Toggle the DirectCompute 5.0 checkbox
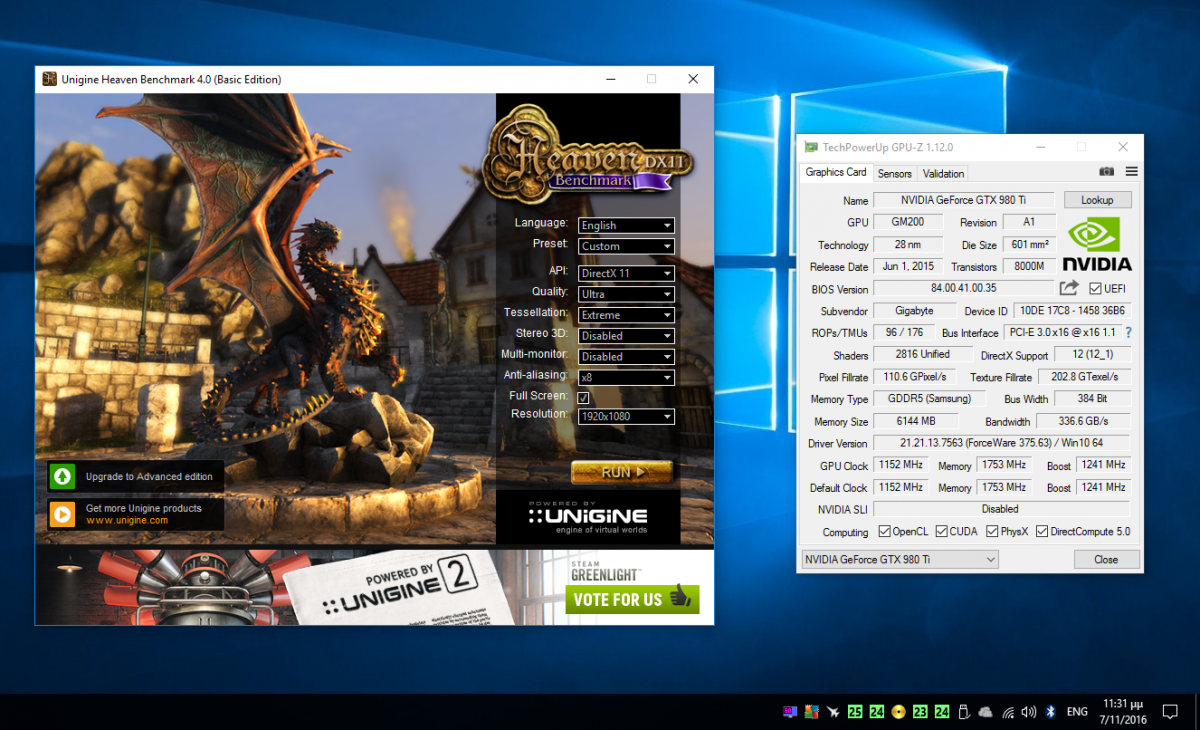Image resolution: width=1200 pixels, height=730 pixels. pos(1042,531)
